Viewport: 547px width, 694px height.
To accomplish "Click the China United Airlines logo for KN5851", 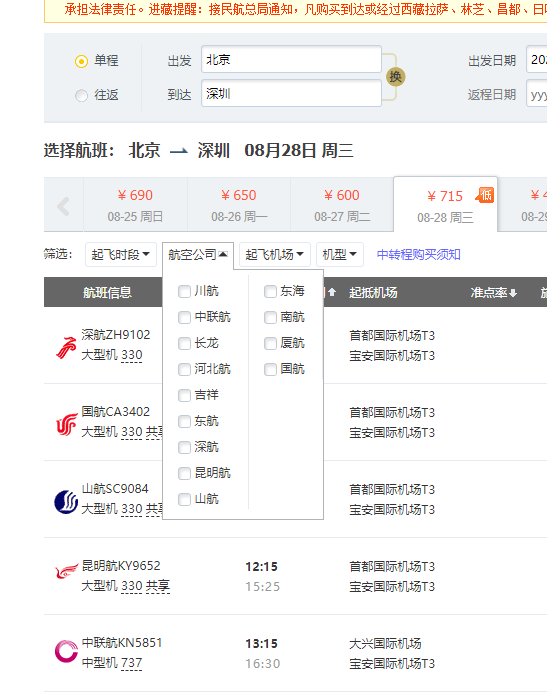I will [x=66, y=652].
